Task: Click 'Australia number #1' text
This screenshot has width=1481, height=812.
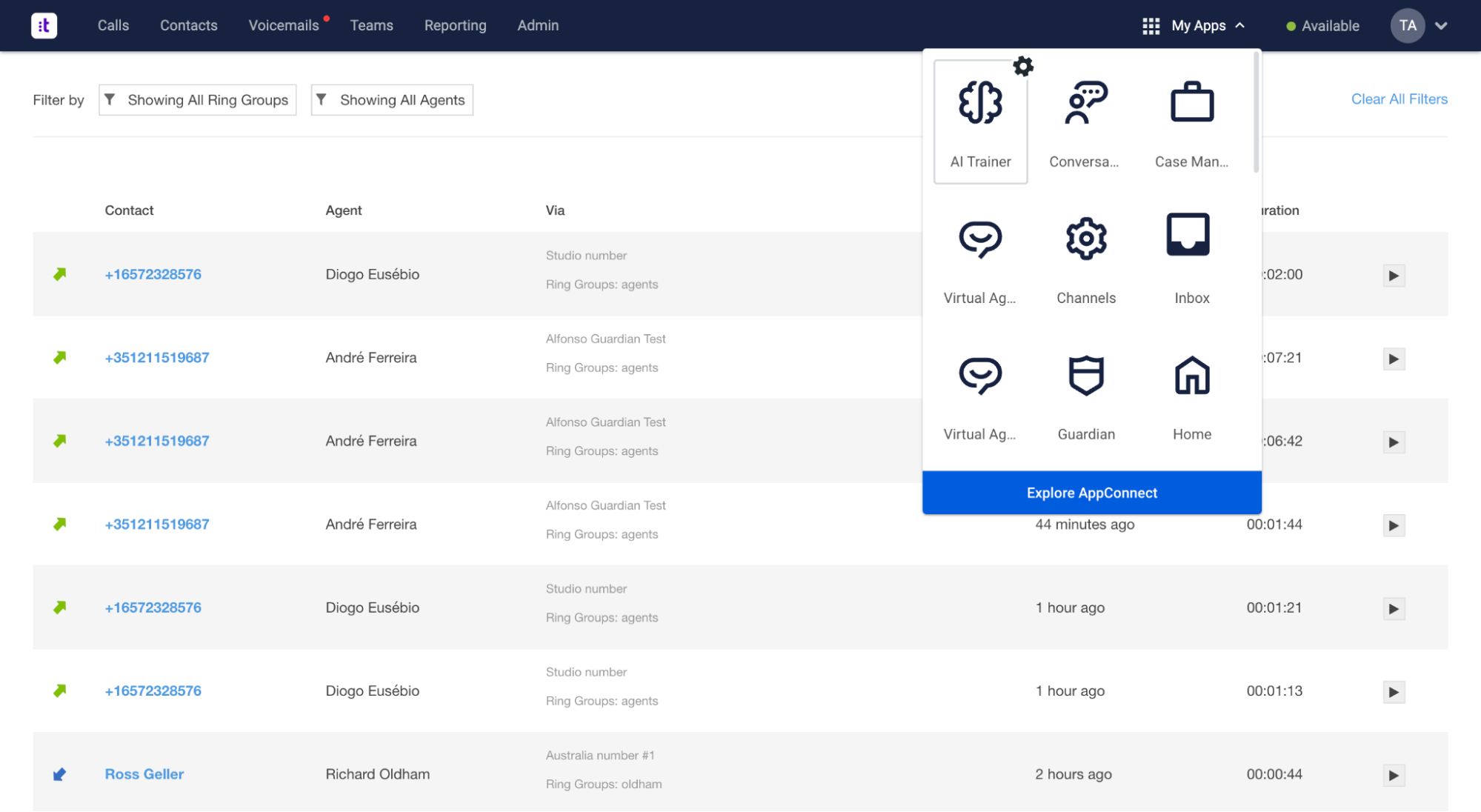Action: click(x=600, y=756)
